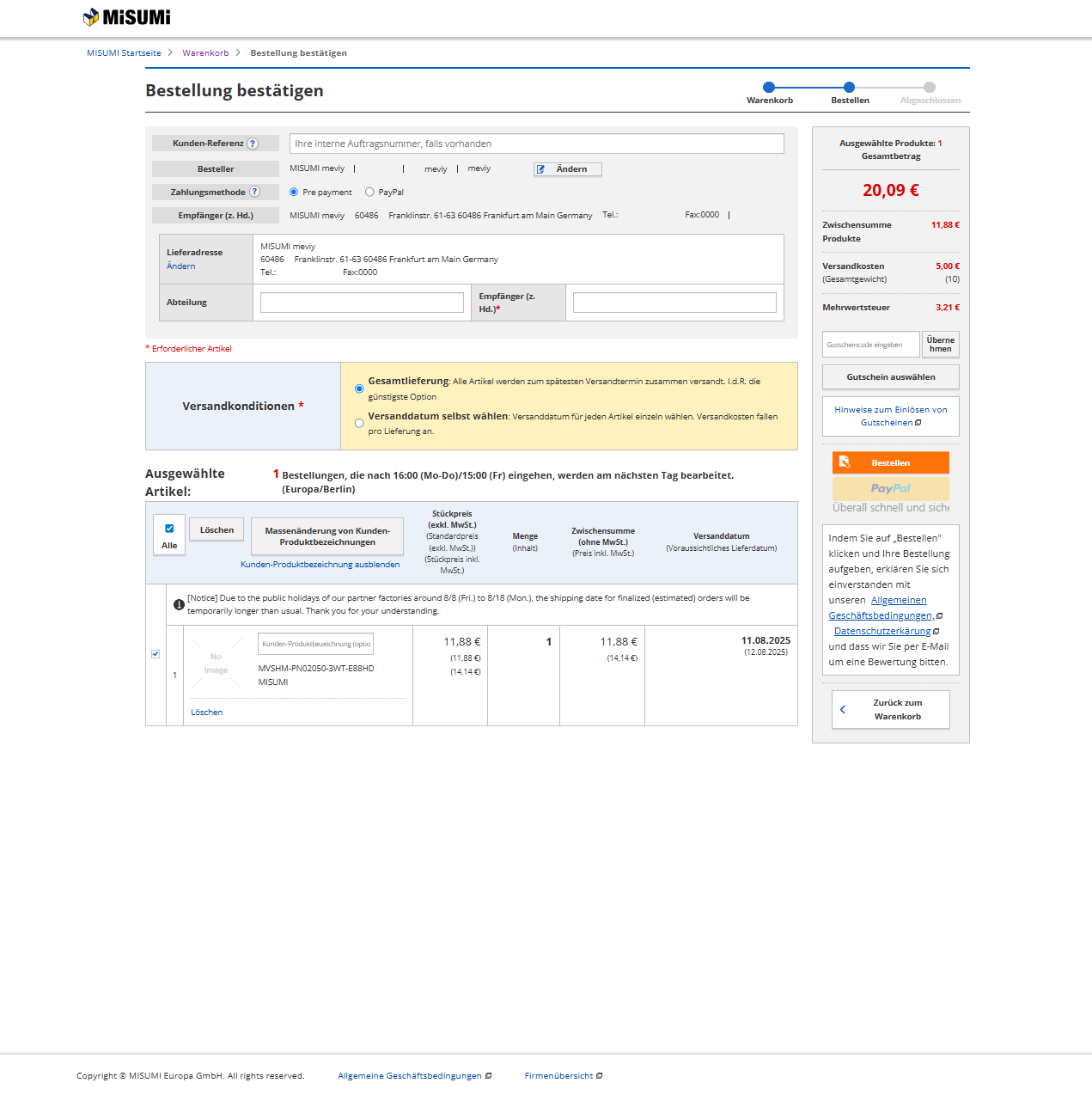Click the No Image product thumbnail
The height and width of the screenshot is (1095, 1092).
click(217, 663)
